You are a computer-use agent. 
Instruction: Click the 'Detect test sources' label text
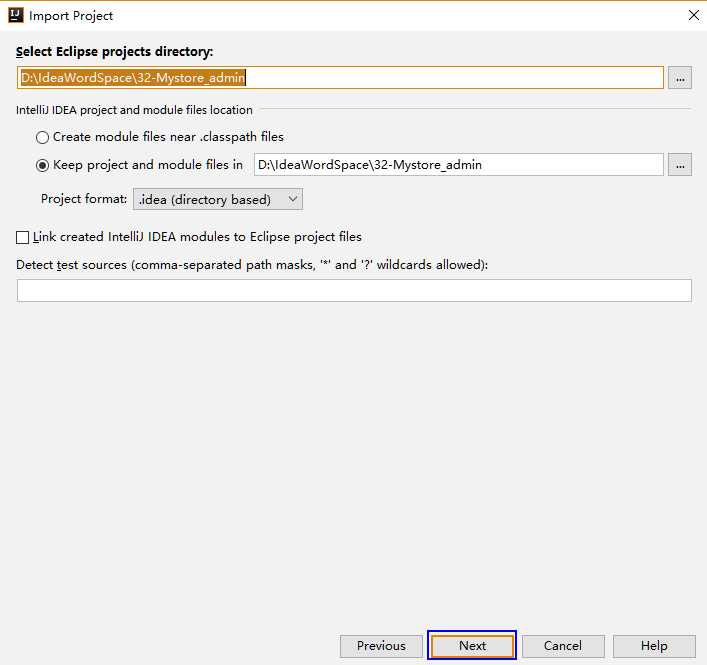click(x=252, y=265)
